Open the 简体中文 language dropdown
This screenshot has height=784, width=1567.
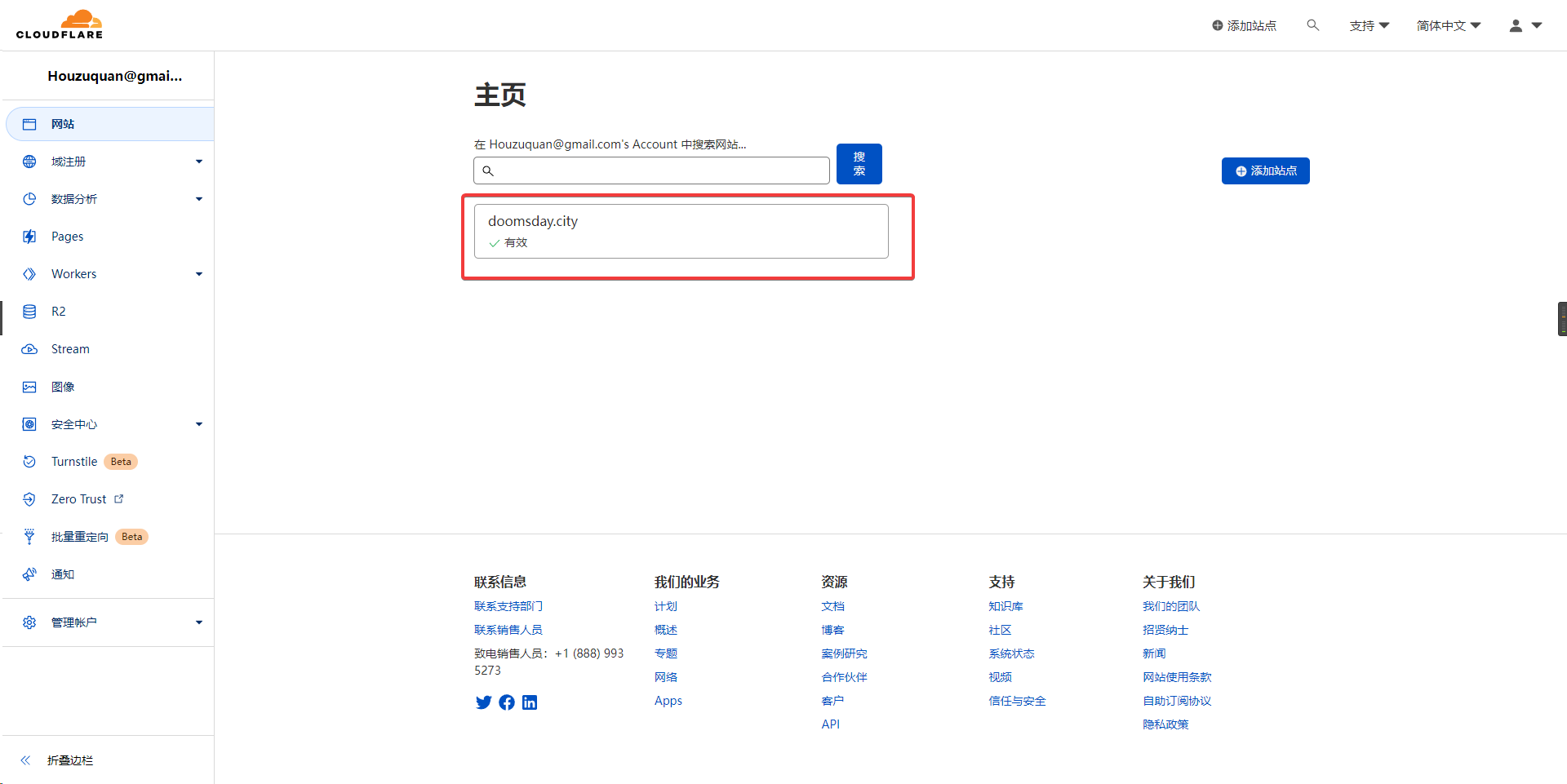pos(1448,25)
